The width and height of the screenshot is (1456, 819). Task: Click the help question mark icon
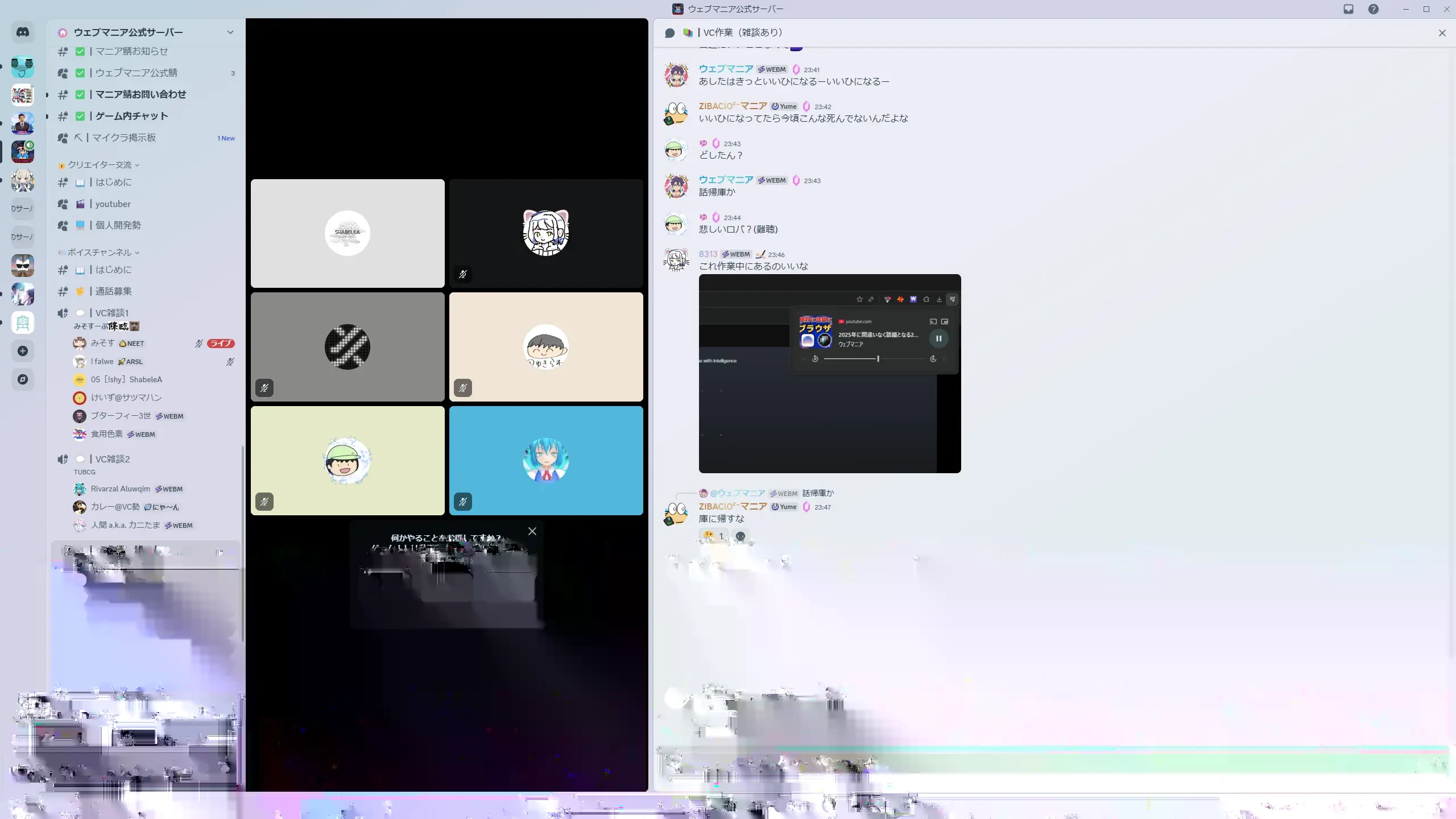[1374, 9]
